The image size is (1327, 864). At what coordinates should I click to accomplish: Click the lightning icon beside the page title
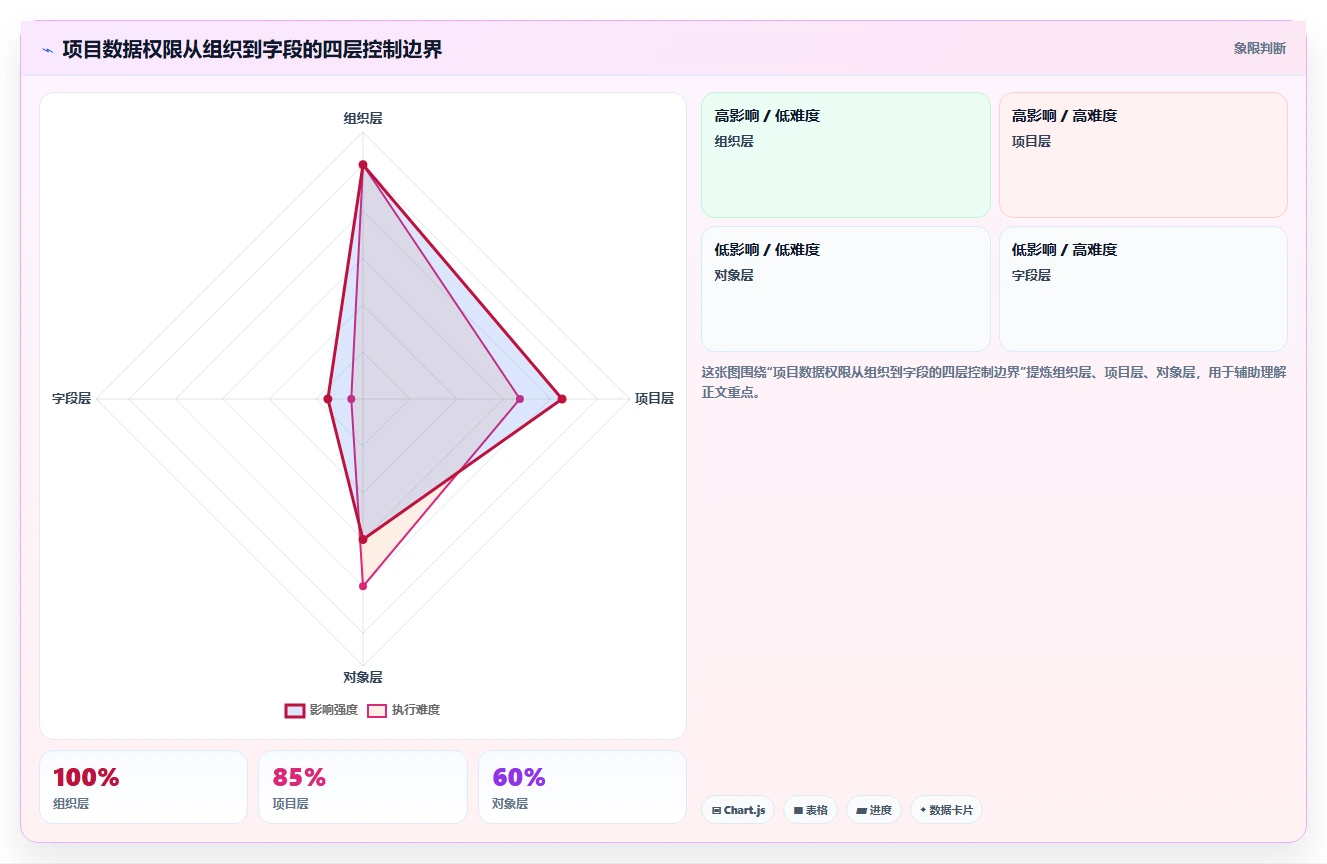point(47,50)
